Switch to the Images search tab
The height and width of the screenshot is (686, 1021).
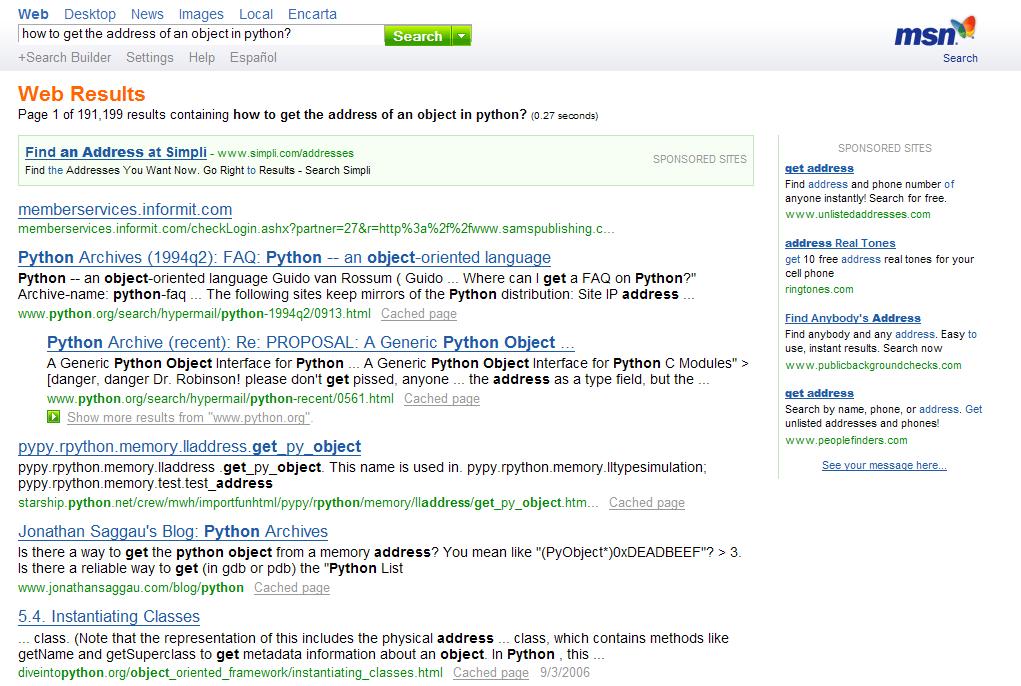coord(201,14)
